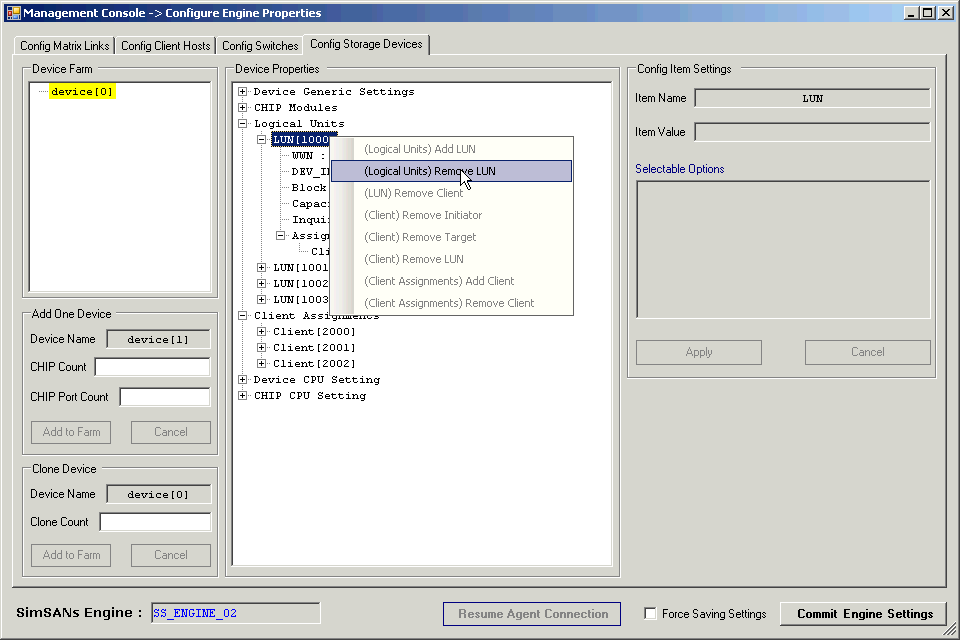Viewport: 960px width, 640px height.
Task: Select the Client[2001] tree item
Action: point(314,347)
